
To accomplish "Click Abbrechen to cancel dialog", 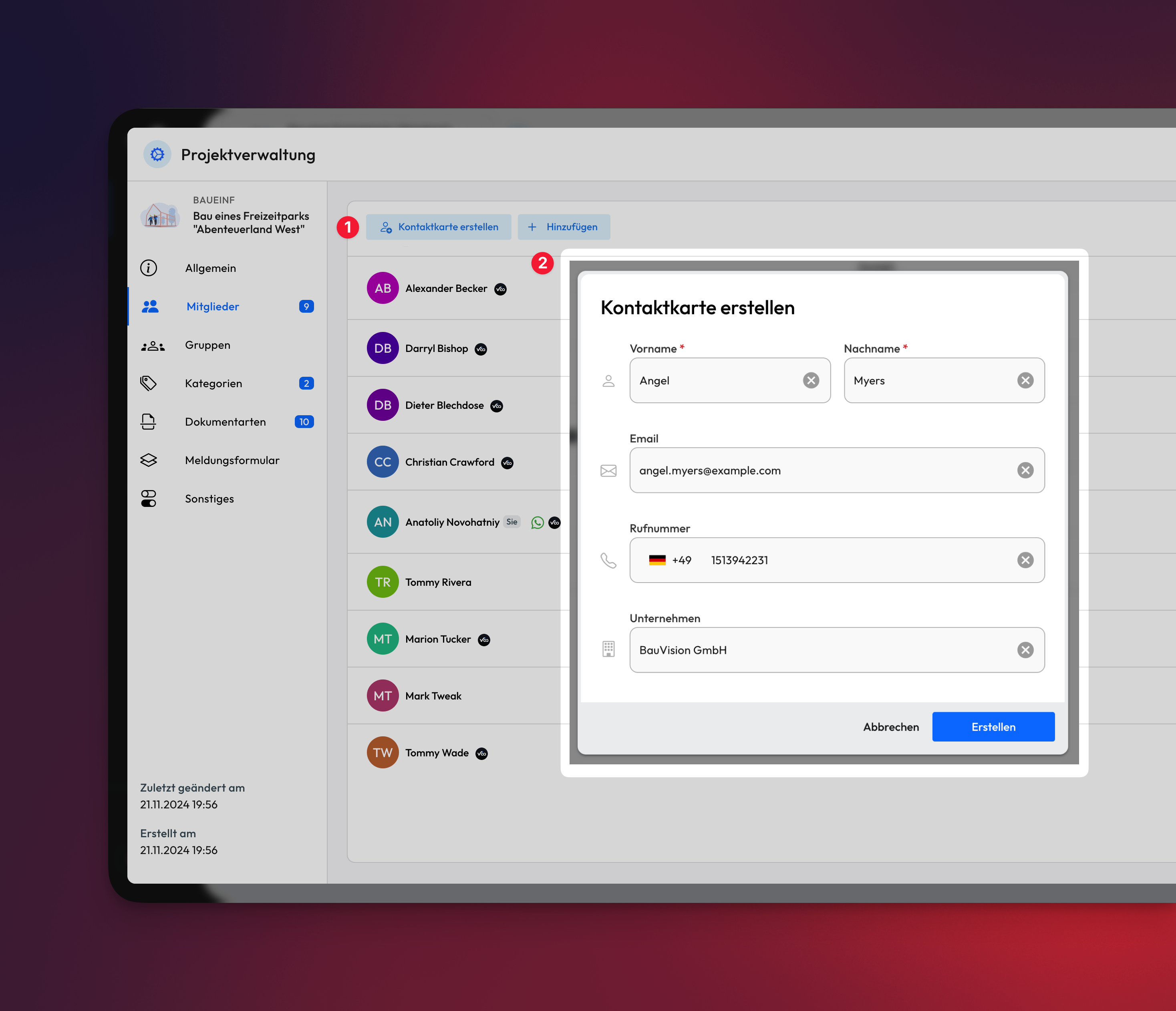I will pyautogui.click(x=890, y=727).
